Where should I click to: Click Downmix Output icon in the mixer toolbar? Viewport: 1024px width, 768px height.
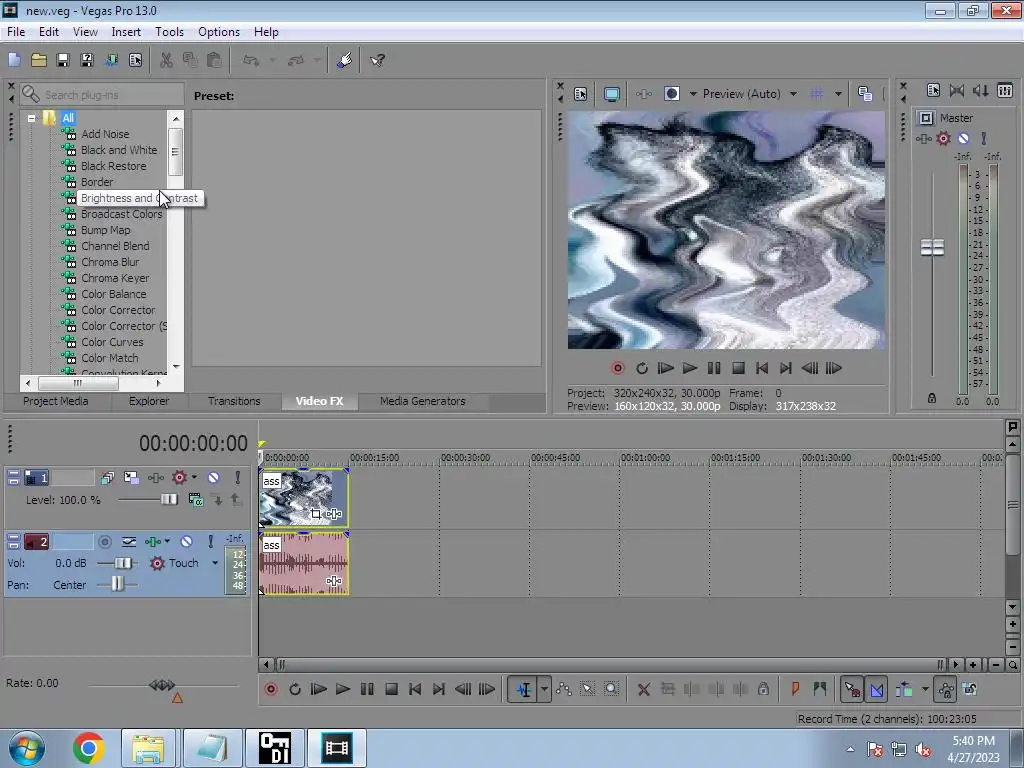(957, 91)
